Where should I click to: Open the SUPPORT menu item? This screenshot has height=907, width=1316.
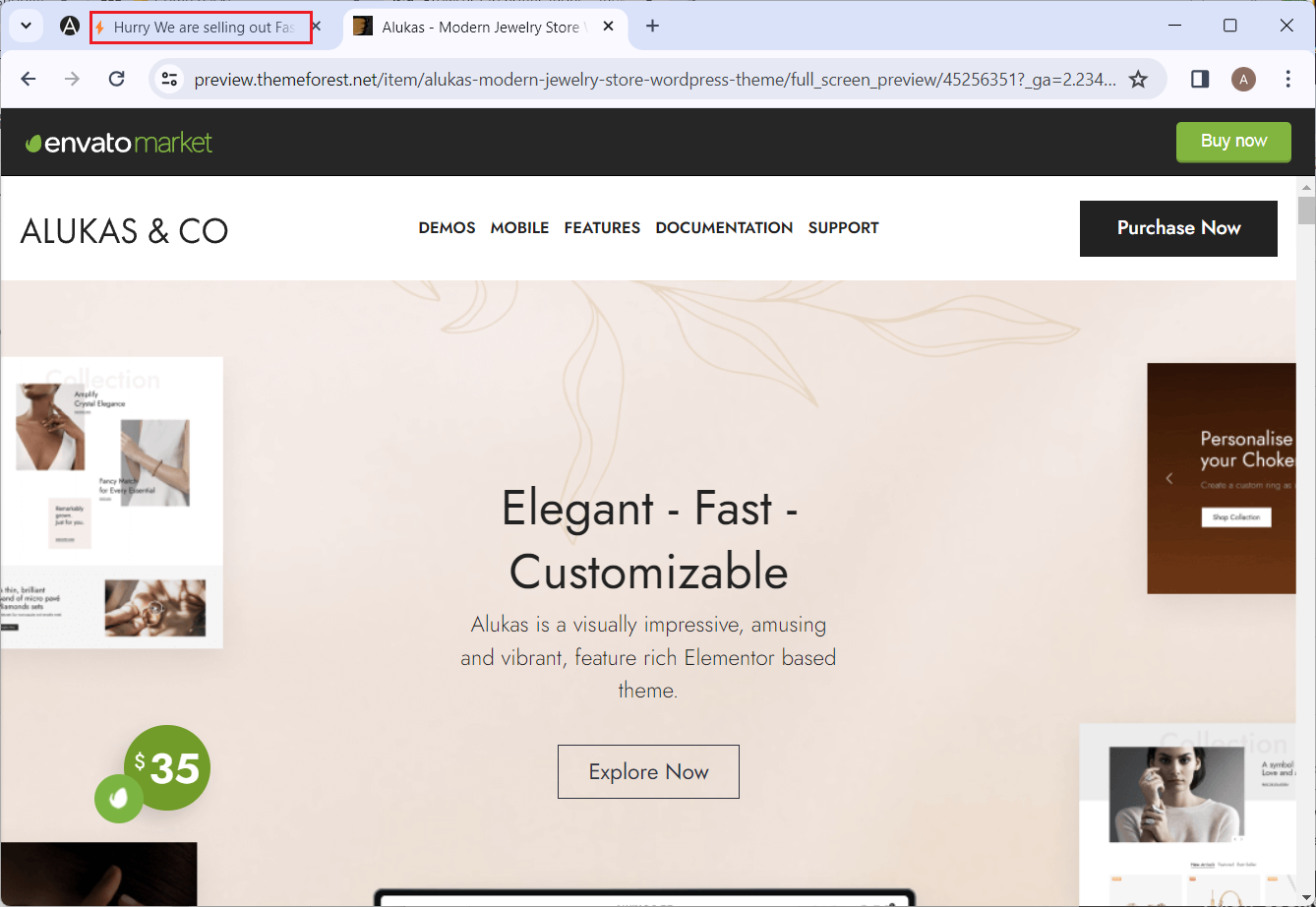pyautogui.click(x=843, y=228)
